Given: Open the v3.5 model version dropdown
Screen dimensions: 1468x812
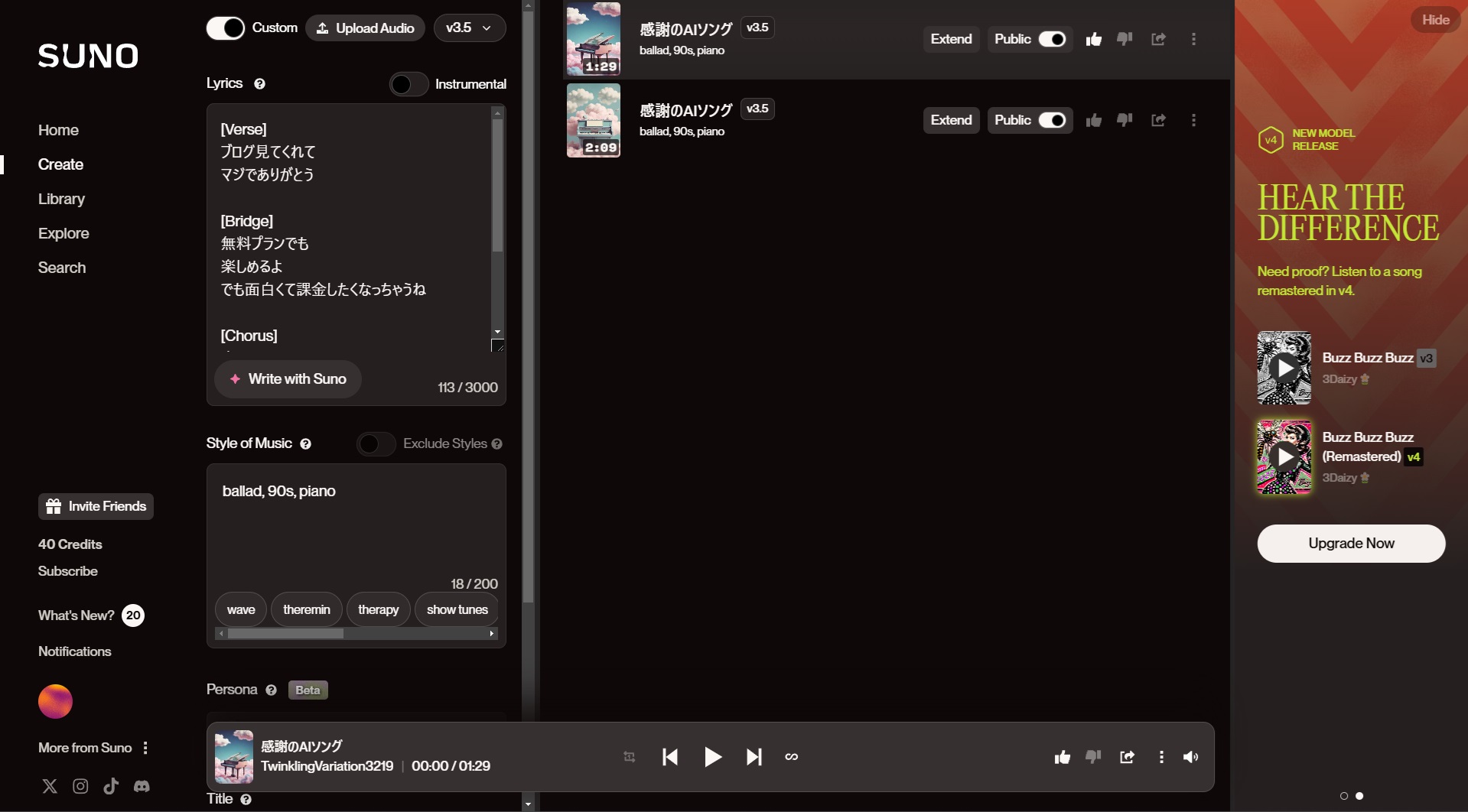Looking at the screenshot, I should tap(469, 28).
